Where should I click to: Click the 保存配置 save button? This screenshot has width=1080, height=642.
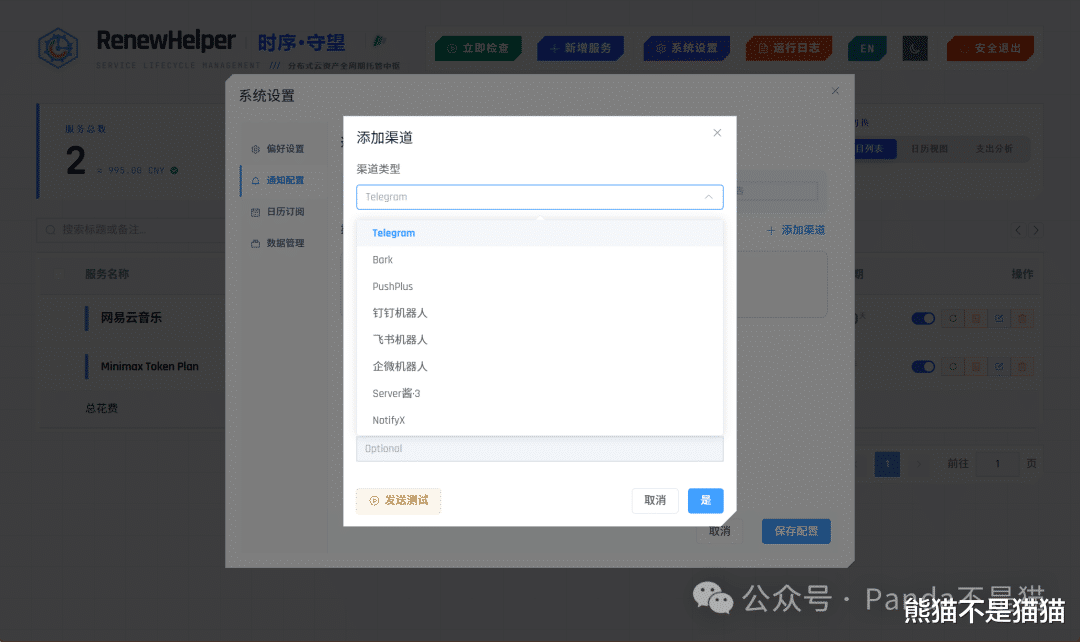coord(796,531)
